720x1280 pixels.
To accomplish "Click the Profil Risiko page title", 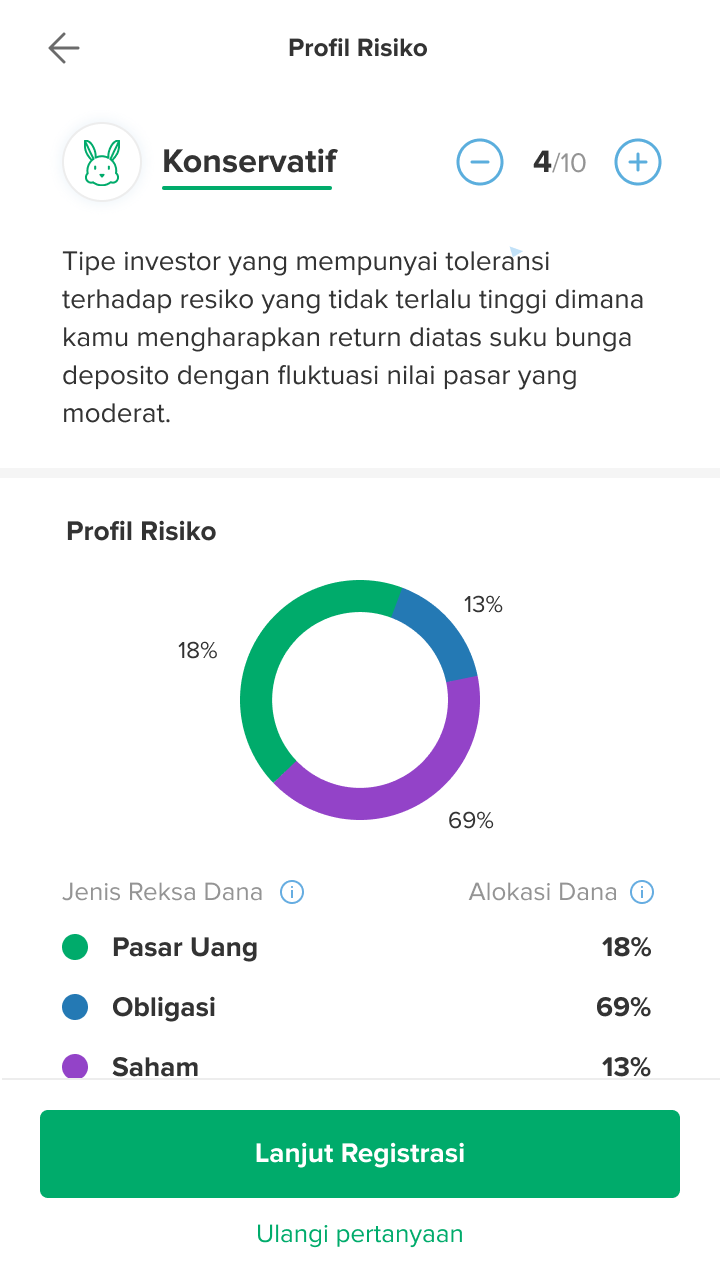I will click(x=358, y=47).
